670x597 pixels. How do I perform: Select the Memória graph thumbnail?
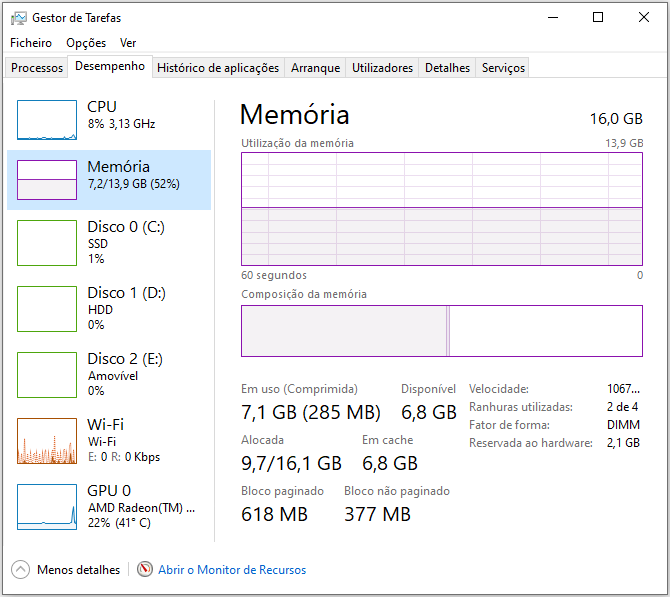(47, 179)
